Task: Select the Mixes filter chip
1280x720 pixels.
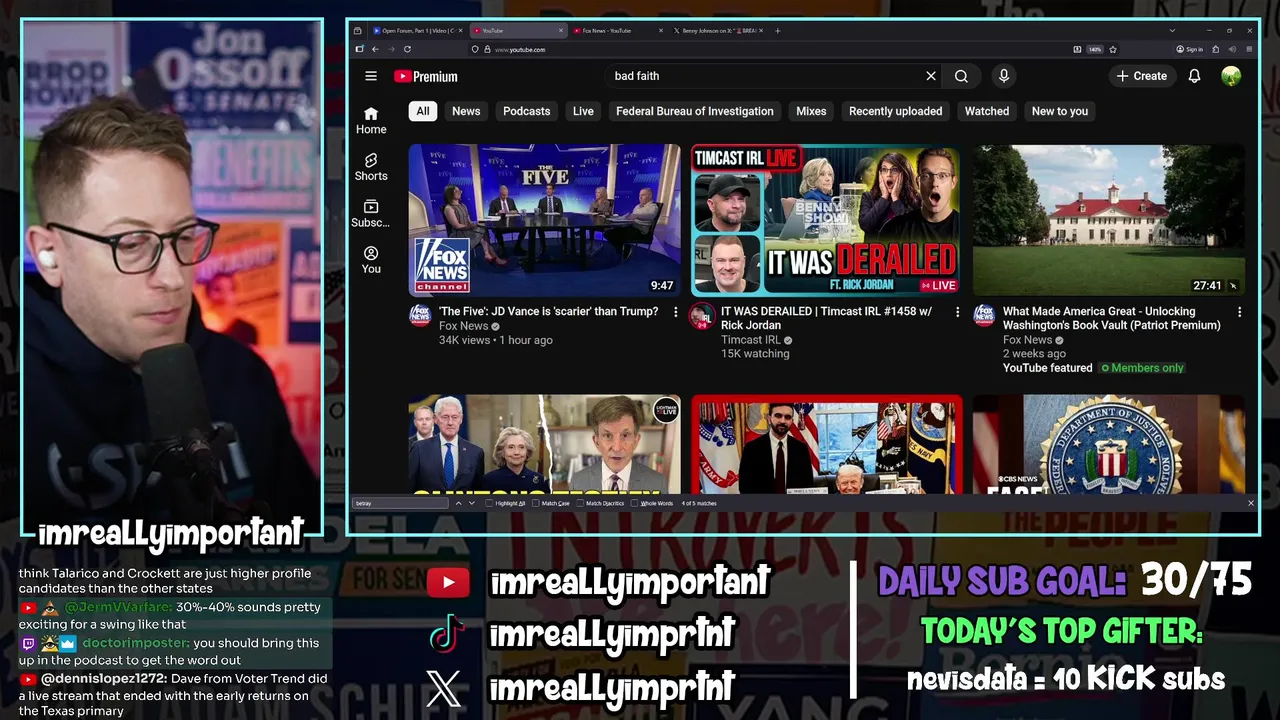Action: pyautogui.click(x=811, y=111)
